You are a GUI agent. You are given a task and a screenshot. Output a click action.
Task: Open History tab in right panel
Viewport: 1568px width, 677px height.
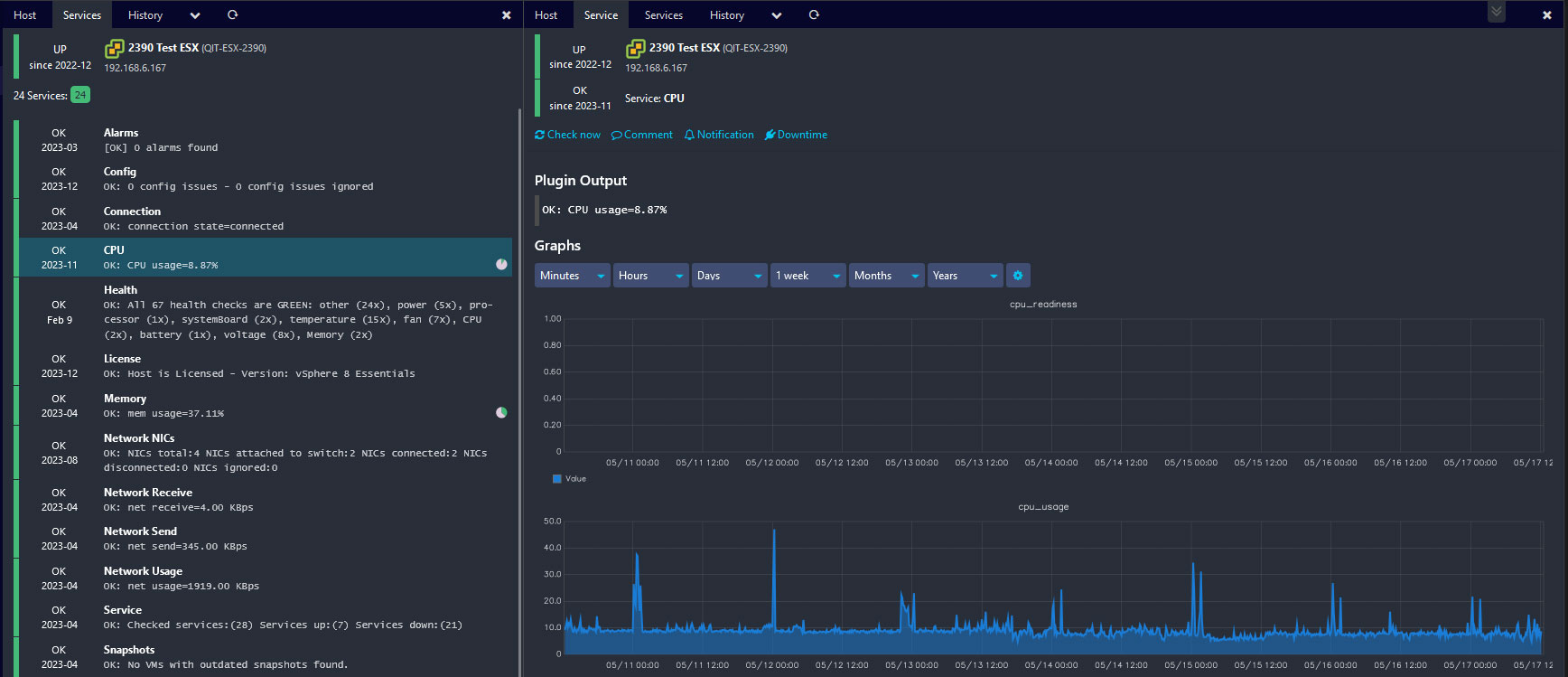[727, 15]
